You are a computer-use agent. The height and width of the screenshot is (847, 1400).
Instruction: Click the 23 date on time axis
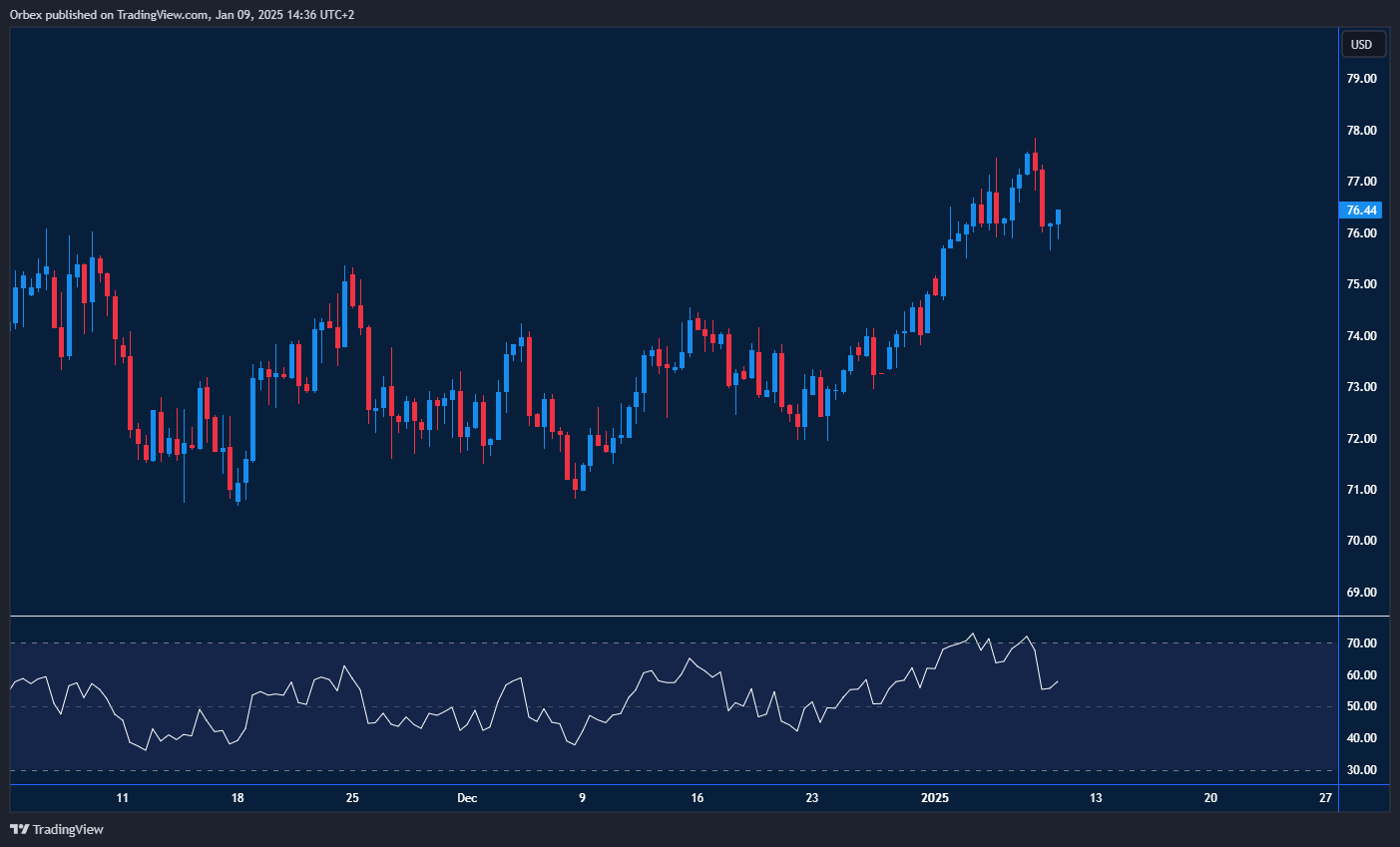coord(812,798)
